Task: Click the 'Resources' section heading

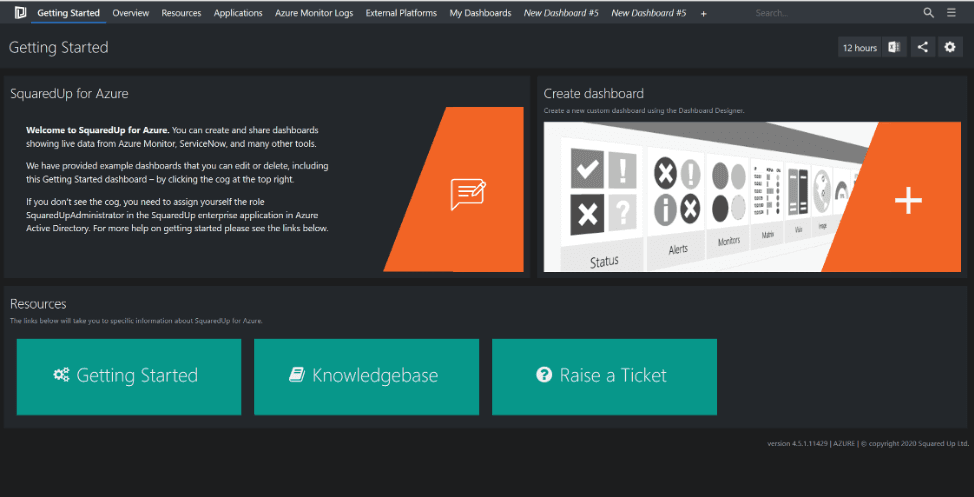Action: [x=38, y=304]
